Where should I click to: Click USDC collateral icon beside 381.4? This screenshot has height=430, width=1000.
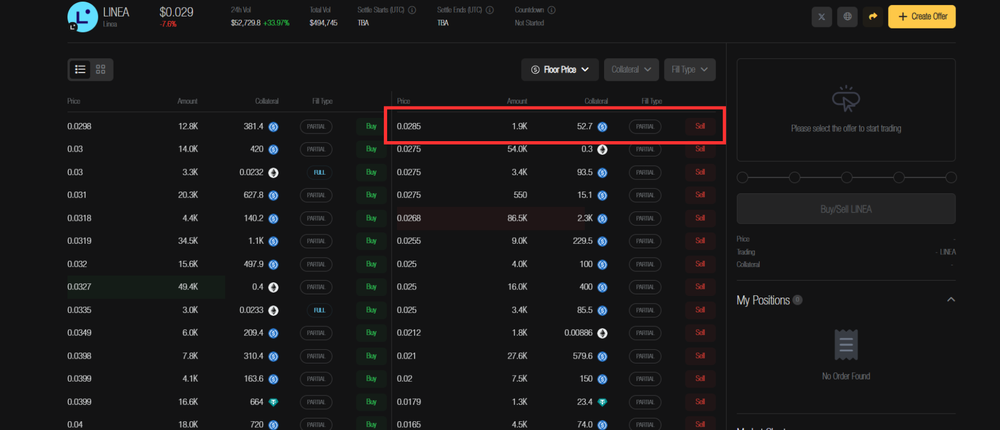point(273,126)
